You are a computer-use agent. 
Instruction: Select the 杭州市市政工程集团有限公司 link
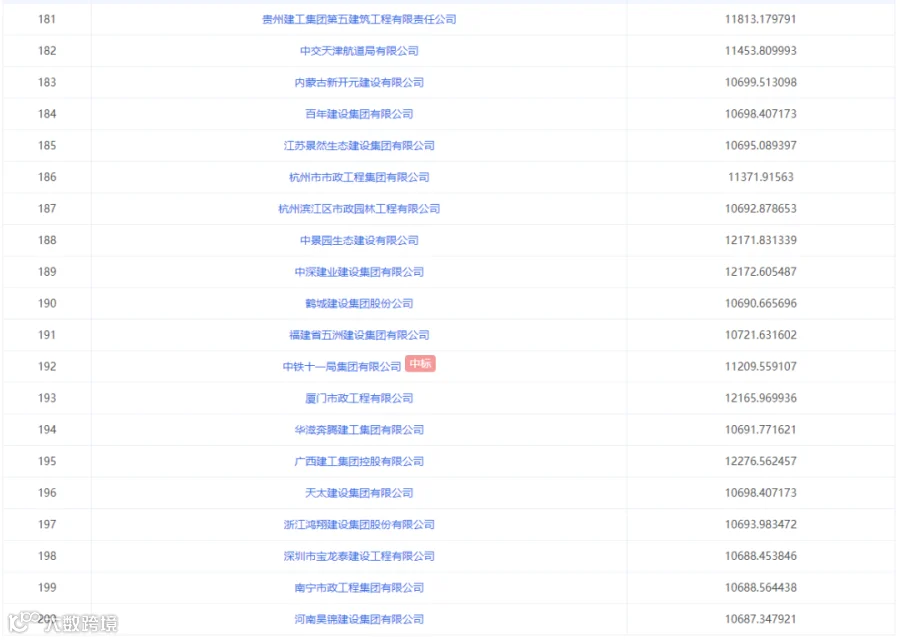359,177
